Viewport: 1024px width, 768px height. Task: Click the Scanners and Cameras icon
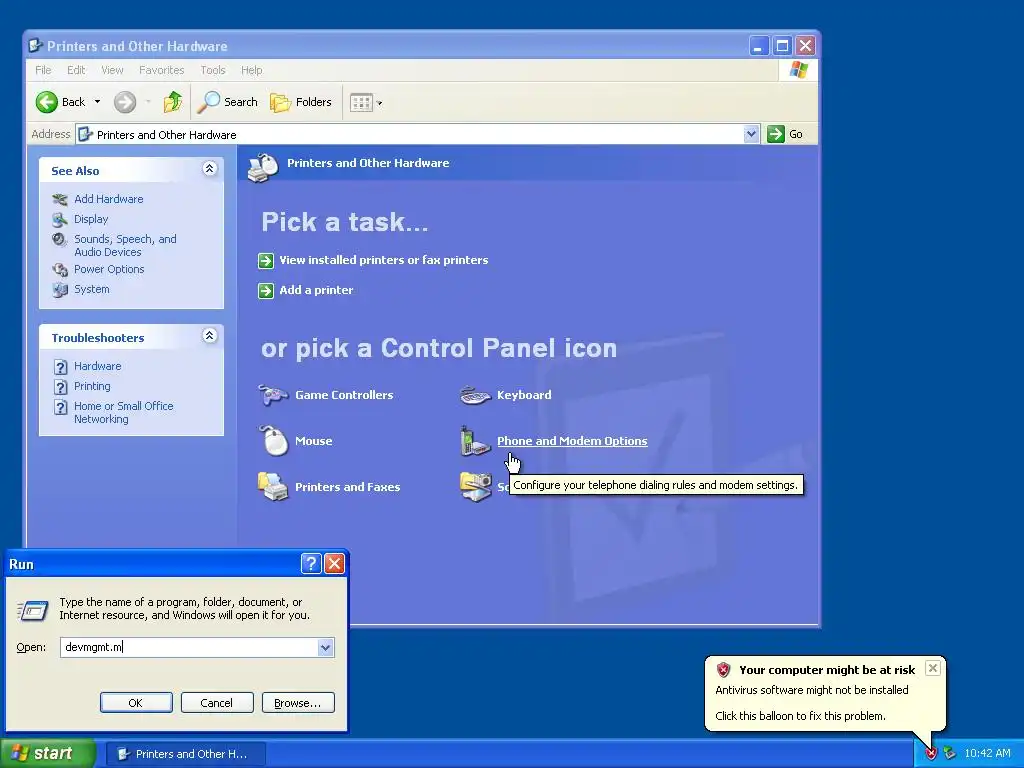click(475, 487)
